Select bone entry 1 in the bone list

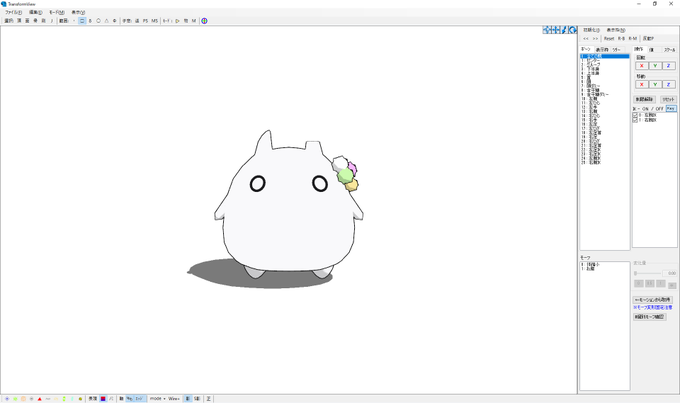[x=605, y=60]
